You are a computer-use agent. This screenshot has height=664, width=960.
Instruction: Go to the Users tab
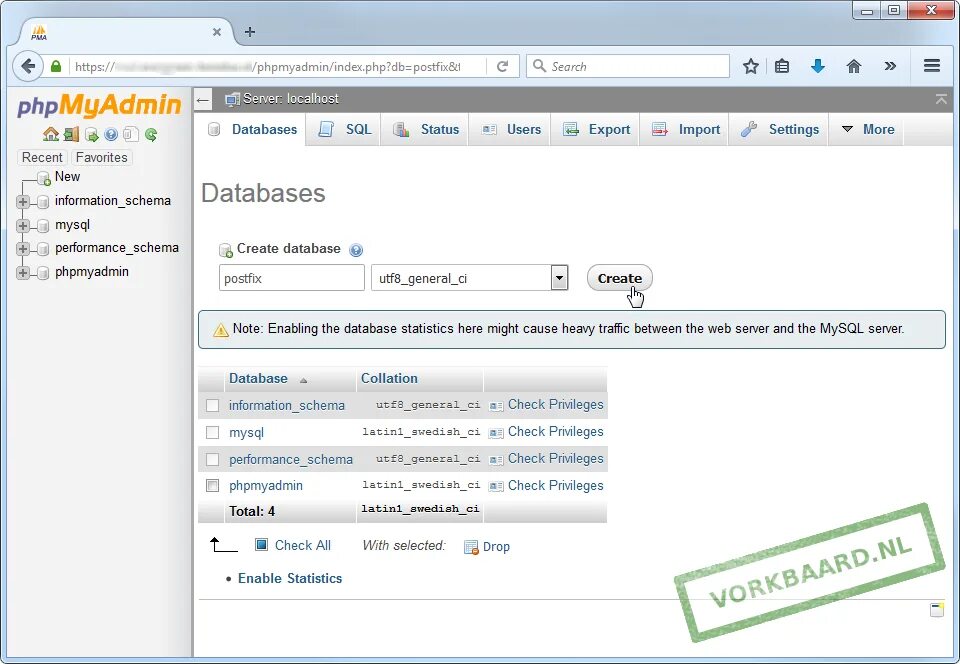click(x=511, y=129)
